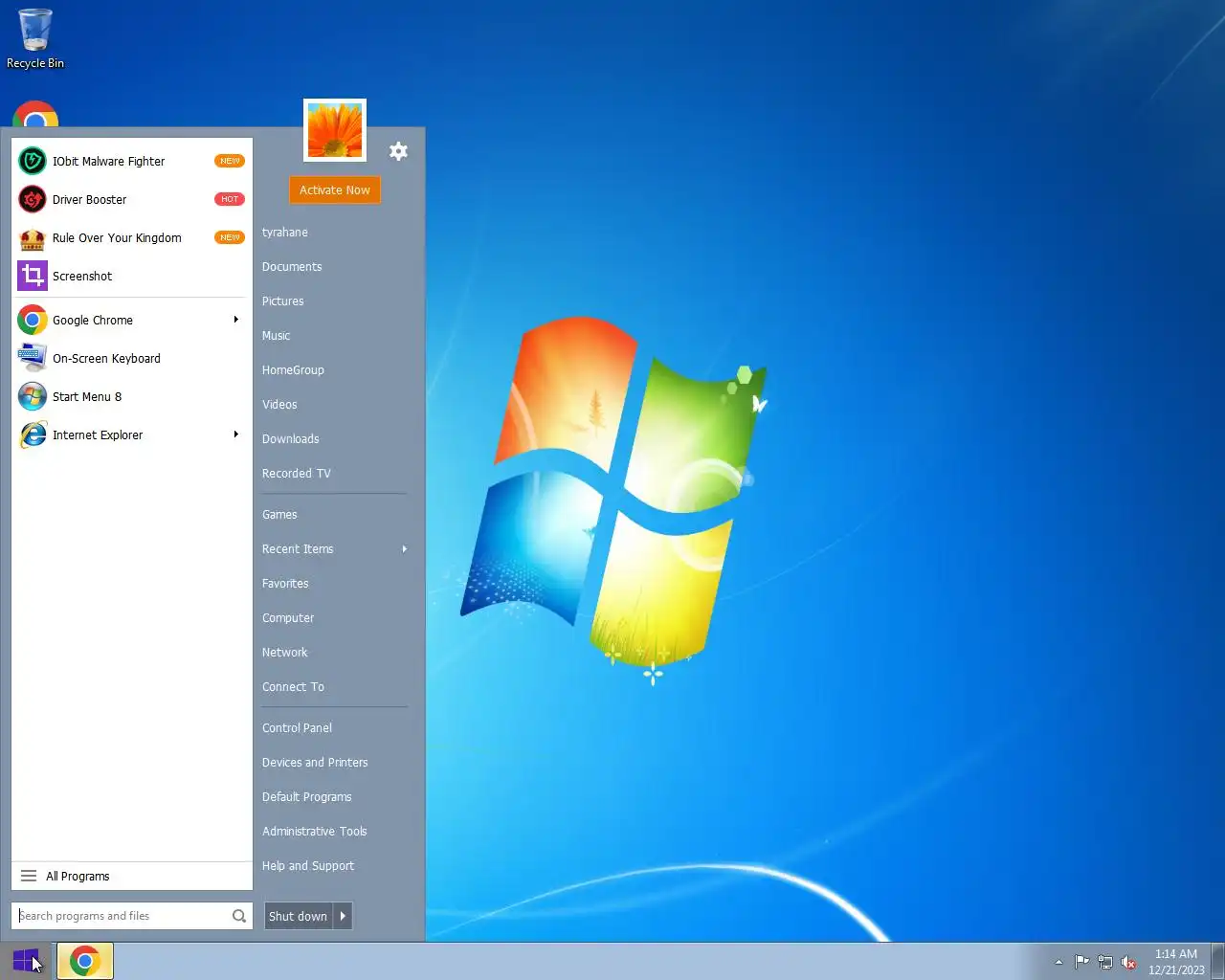Click the Action Center flag tray icon

(1081, 962)
